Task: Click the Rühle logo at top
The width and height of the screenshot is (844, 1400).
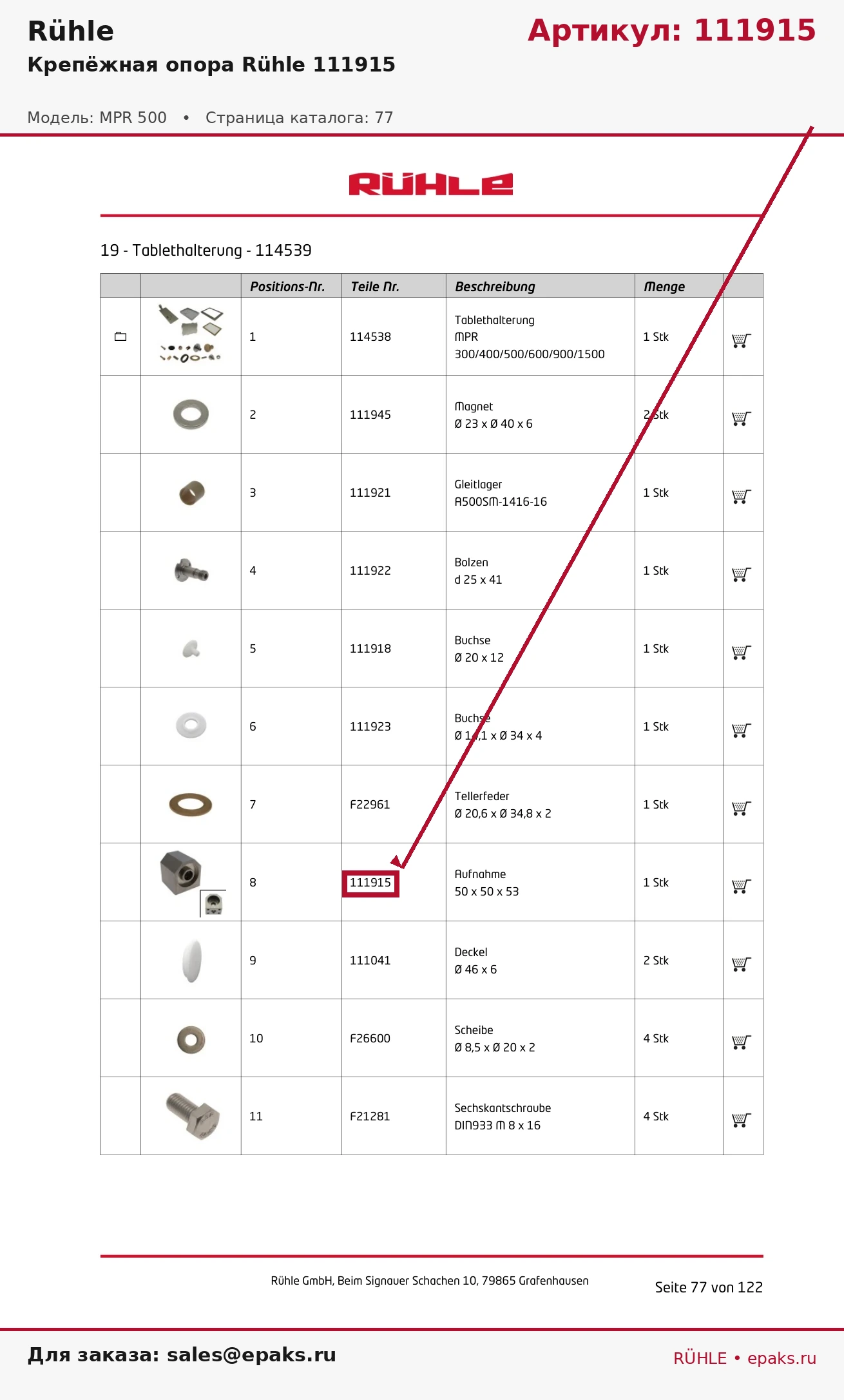Action: point(431,184)
